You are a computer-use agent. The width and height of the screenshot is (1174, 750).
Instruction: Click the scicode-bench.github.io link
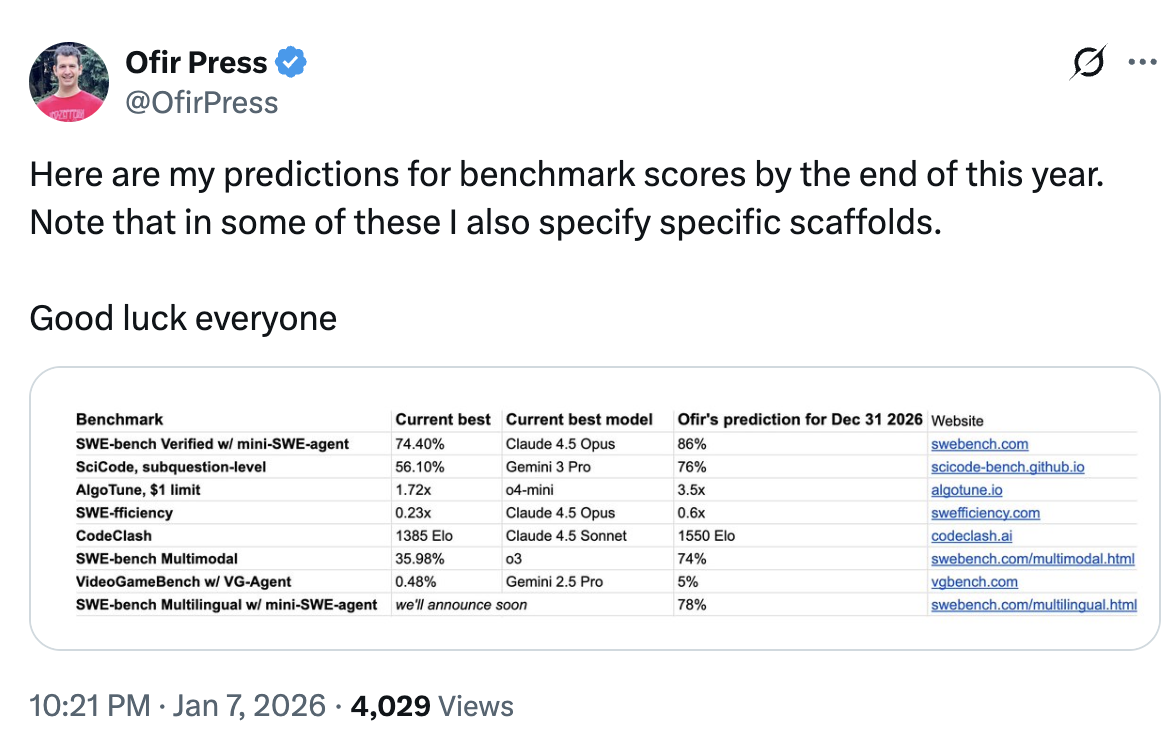[x=1007, y=467]
